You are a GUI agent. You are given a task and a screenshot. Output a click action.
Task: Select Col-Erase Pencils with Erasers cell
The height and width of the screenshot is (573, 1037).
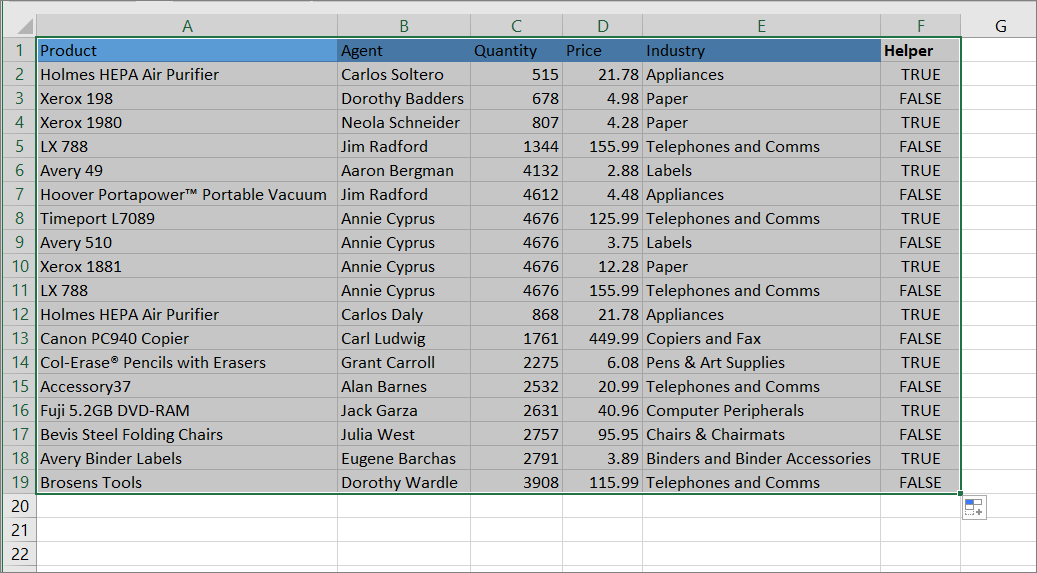pos(187,363)
